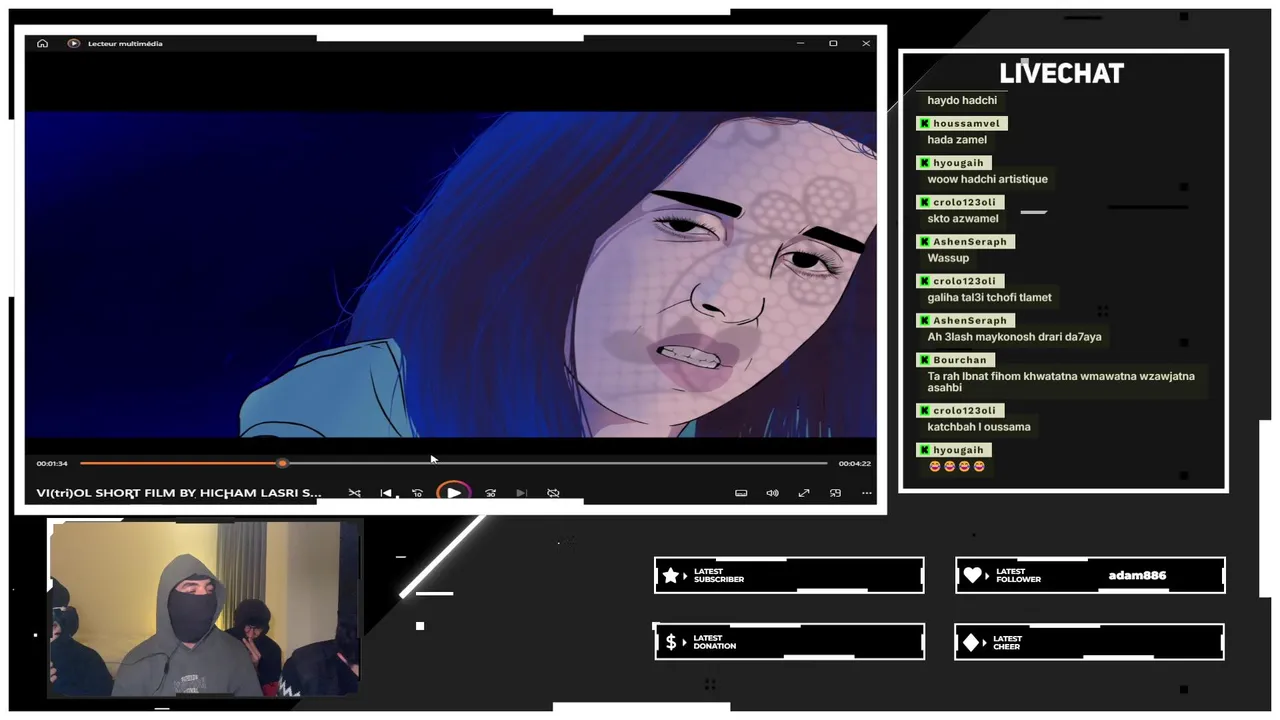Toggle the subtitles icon in media player

click(741, 493)
